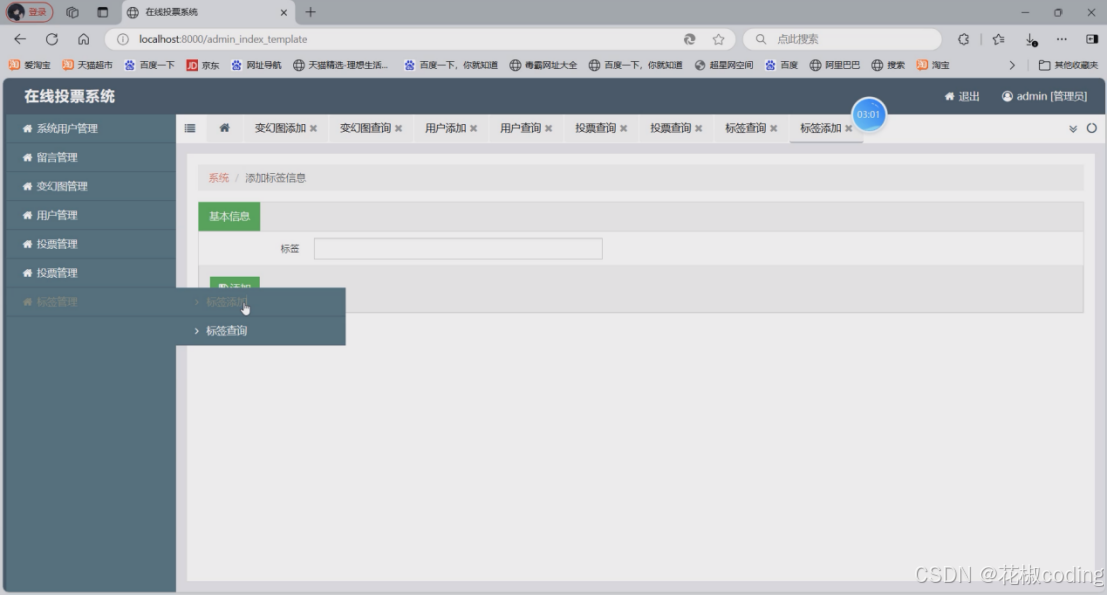
Task: Switch to the 用户查询 tab
Action: coord(520,128)
